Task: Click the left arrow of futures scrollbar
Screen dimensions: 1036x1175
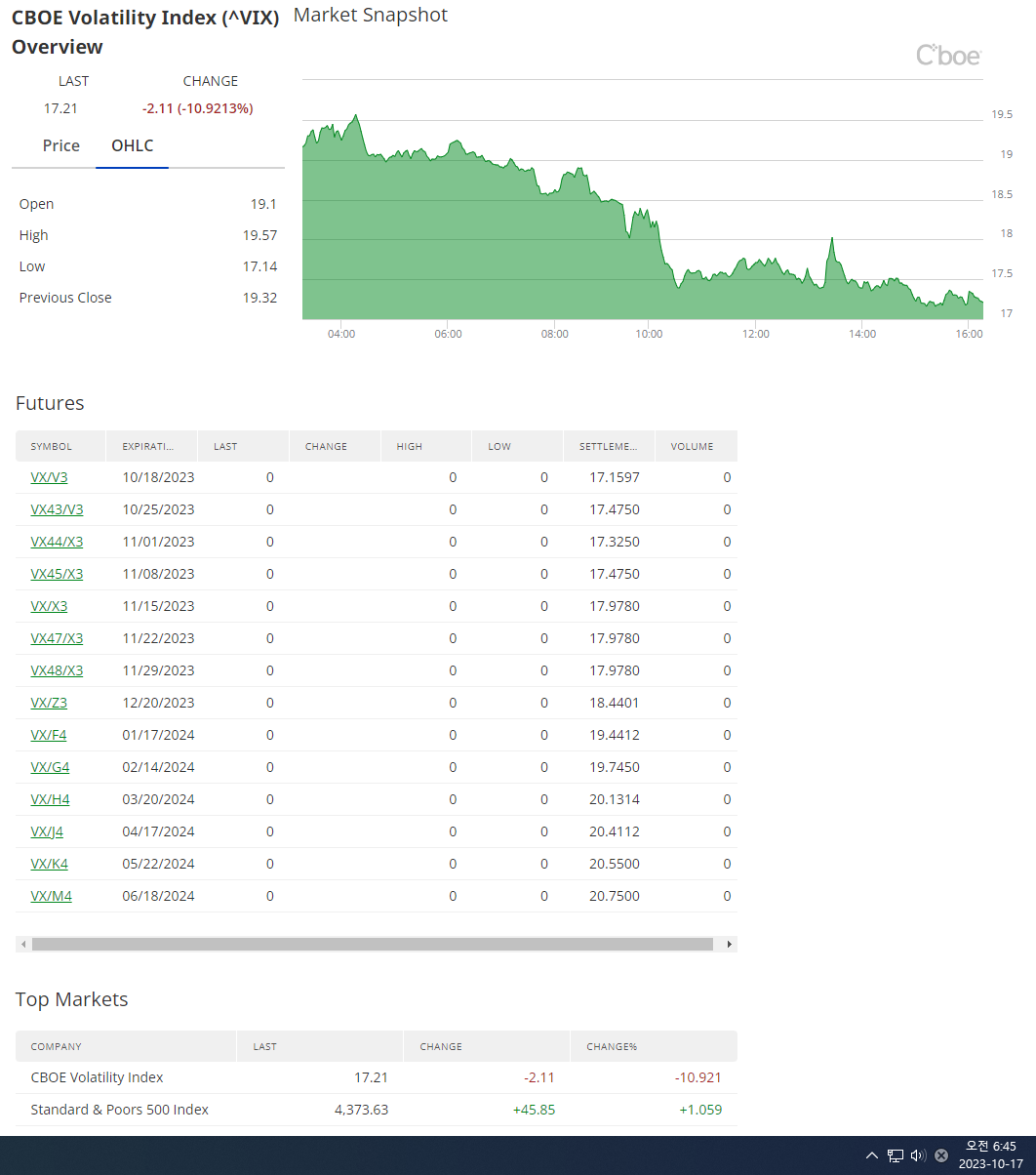Action: click(22, 945)
